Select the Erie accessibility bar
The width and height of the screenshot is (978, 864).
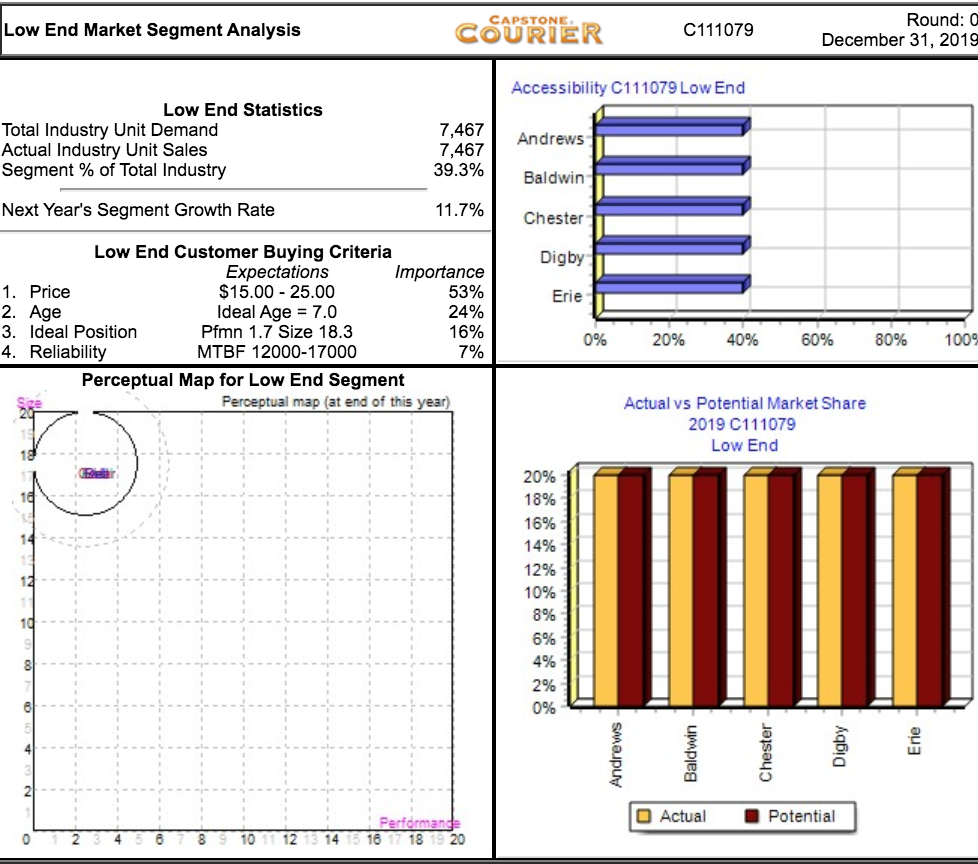(670, 287)
